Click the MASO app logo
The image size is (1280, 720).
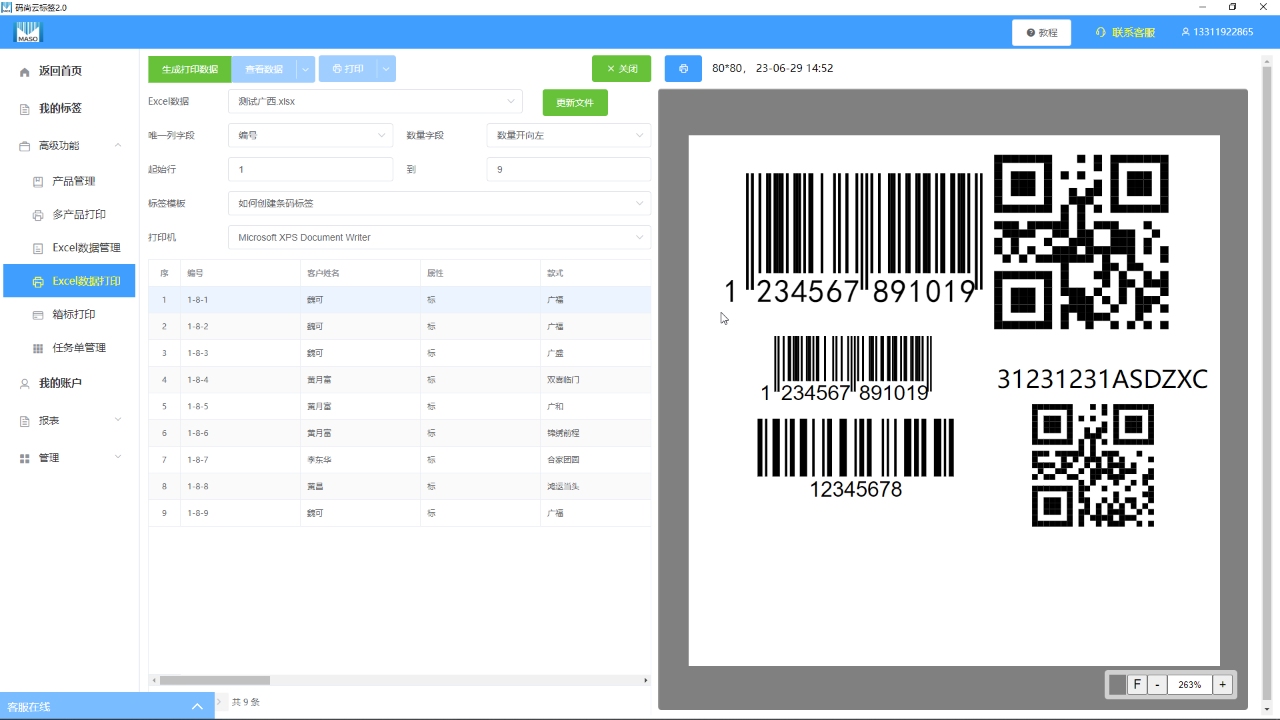(28, 33)
